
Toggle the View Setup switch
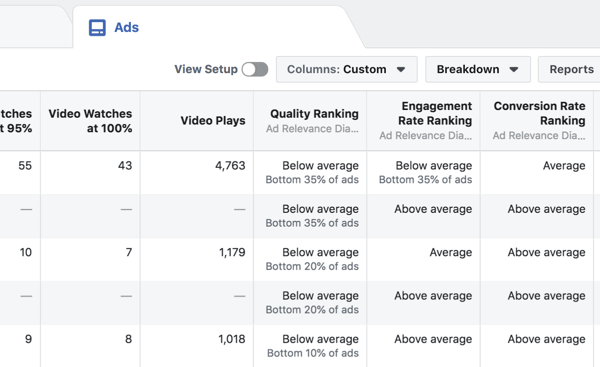pyautogui.click(x=255, y=69)
